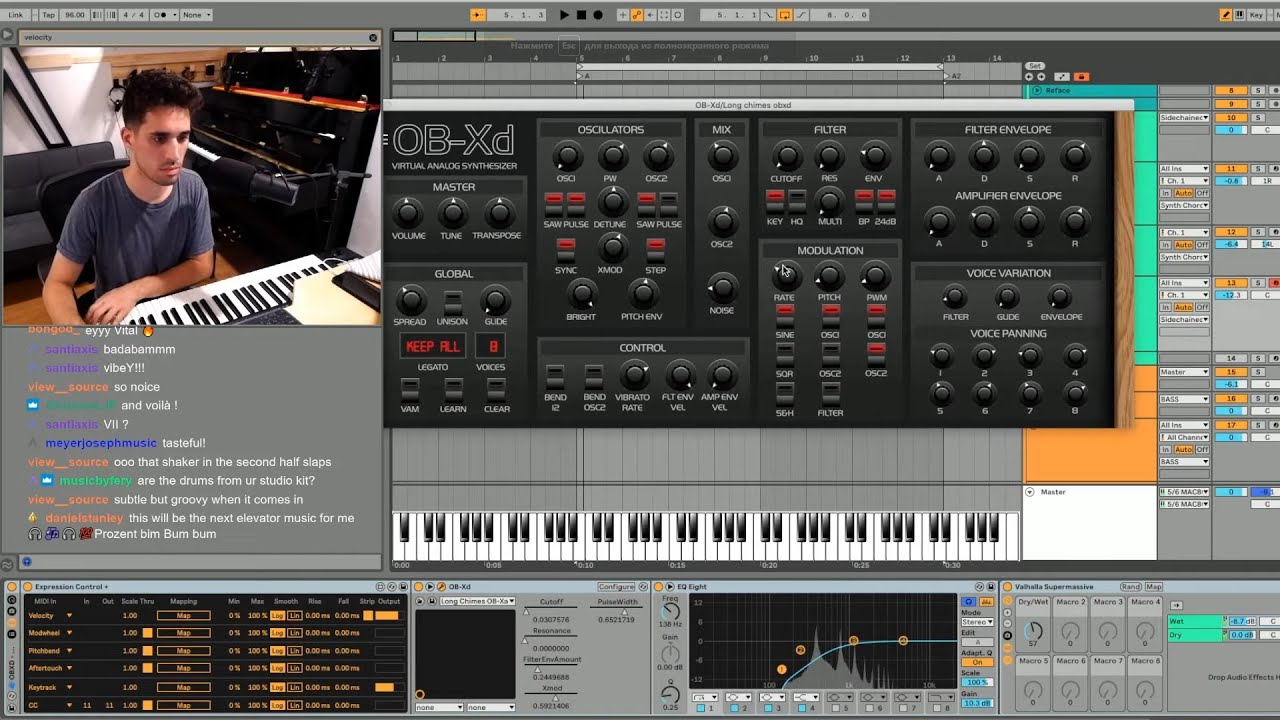Toggle the Key map mode button

coord(1256,15)
